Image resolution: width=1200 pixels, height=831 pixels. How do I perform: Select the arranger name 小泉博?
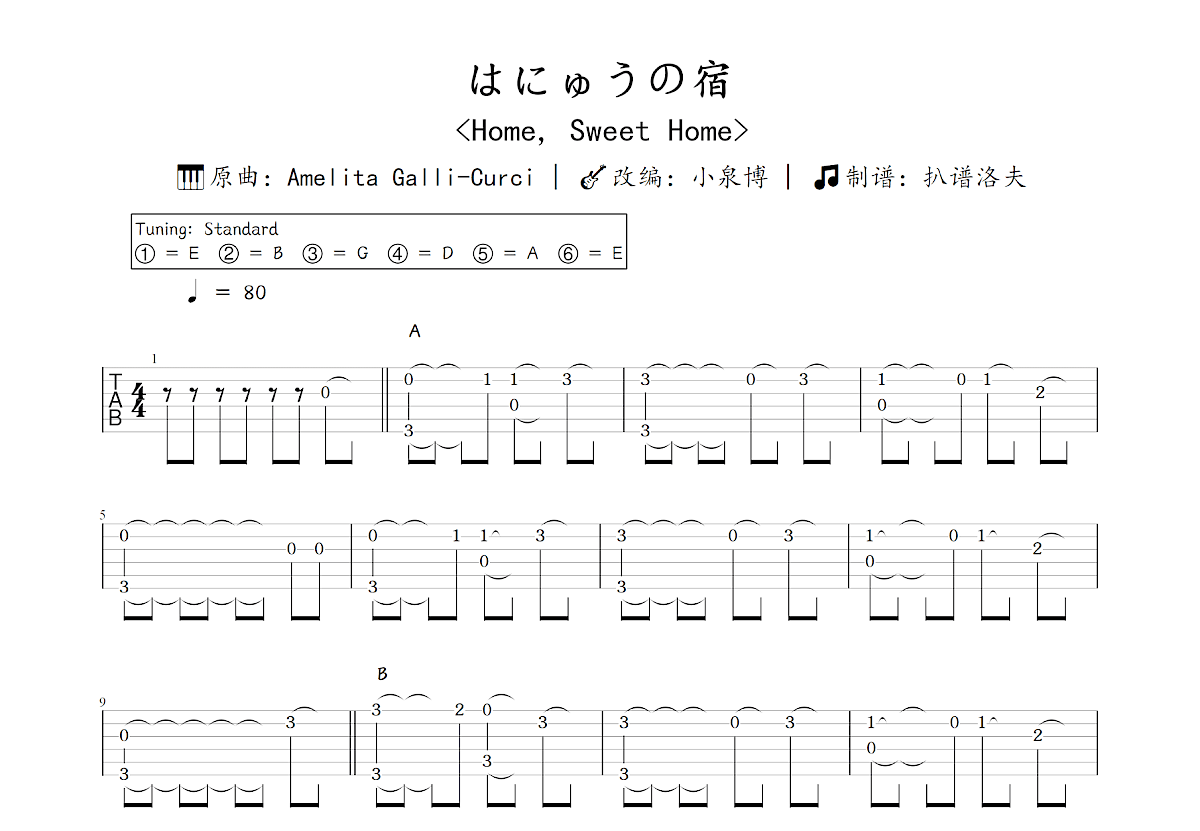(x=730, y=178)
